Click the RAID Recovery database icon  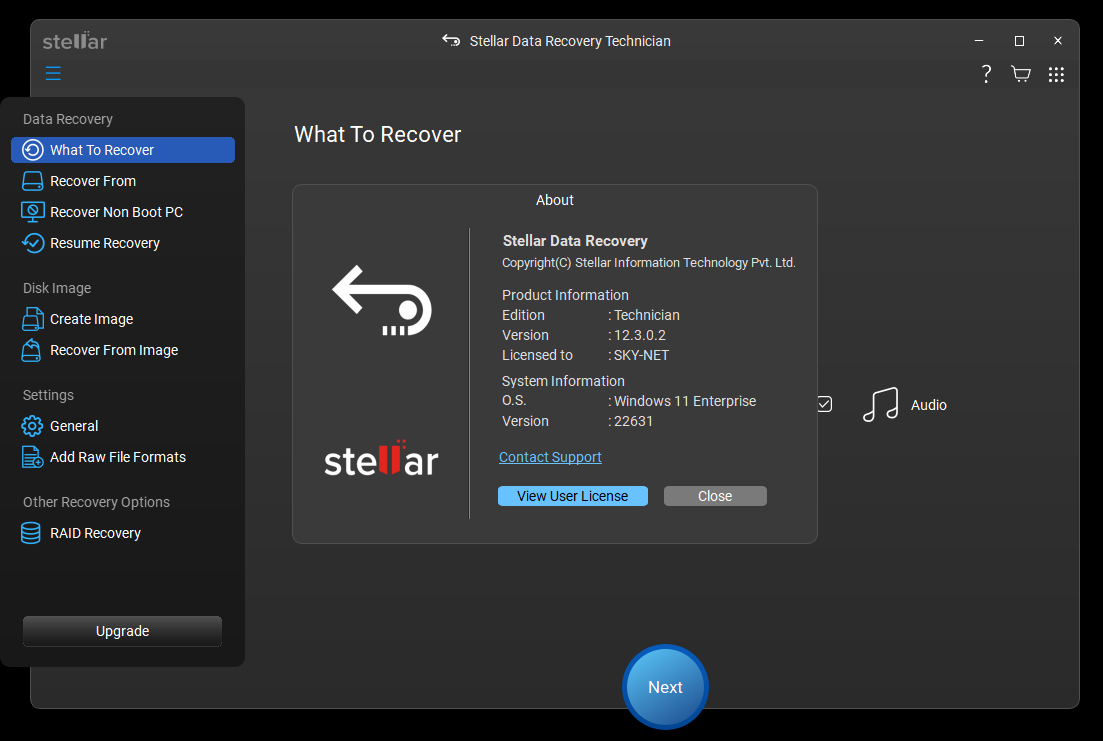(x=31, y=533)
